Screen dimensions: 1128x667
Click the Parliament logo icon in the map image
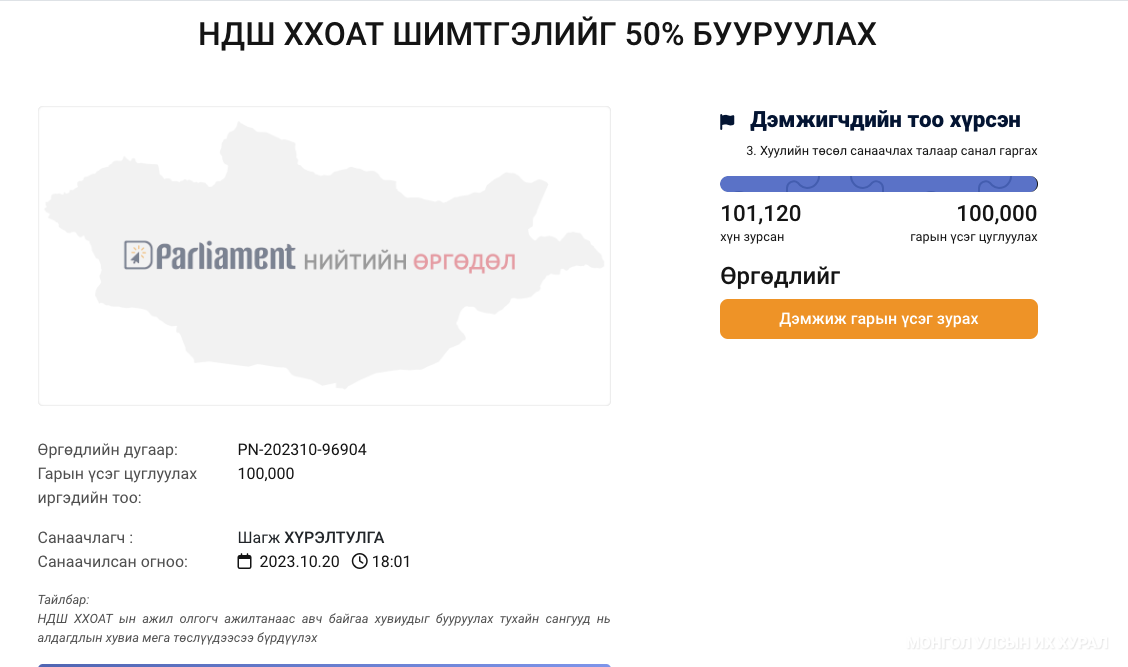137,255
